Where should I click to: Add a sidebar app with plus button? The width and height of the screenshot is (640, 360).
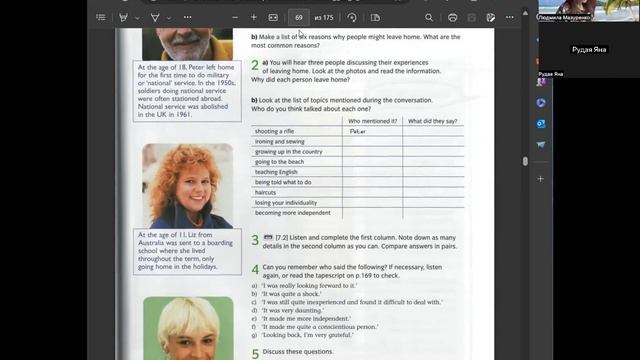540,179
